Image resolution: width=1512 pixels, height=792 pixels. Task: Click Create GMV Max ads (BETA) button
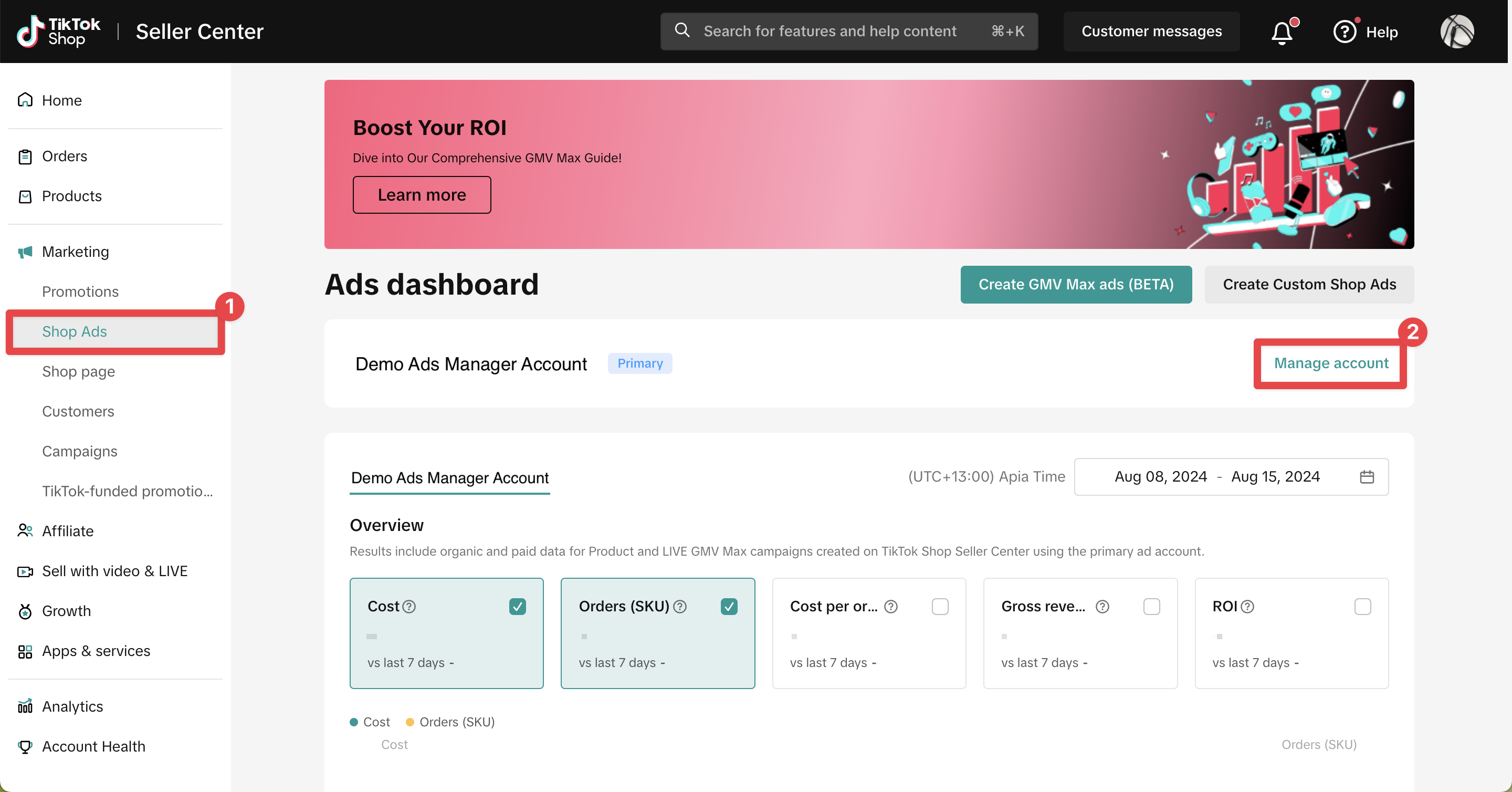(x=1075, y=285)
